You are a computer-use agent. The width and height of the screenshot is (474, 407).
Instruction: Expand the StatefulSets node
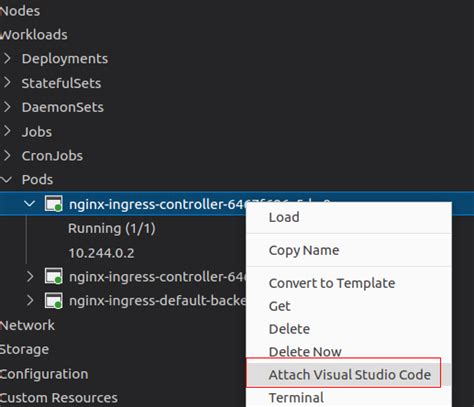7,83
